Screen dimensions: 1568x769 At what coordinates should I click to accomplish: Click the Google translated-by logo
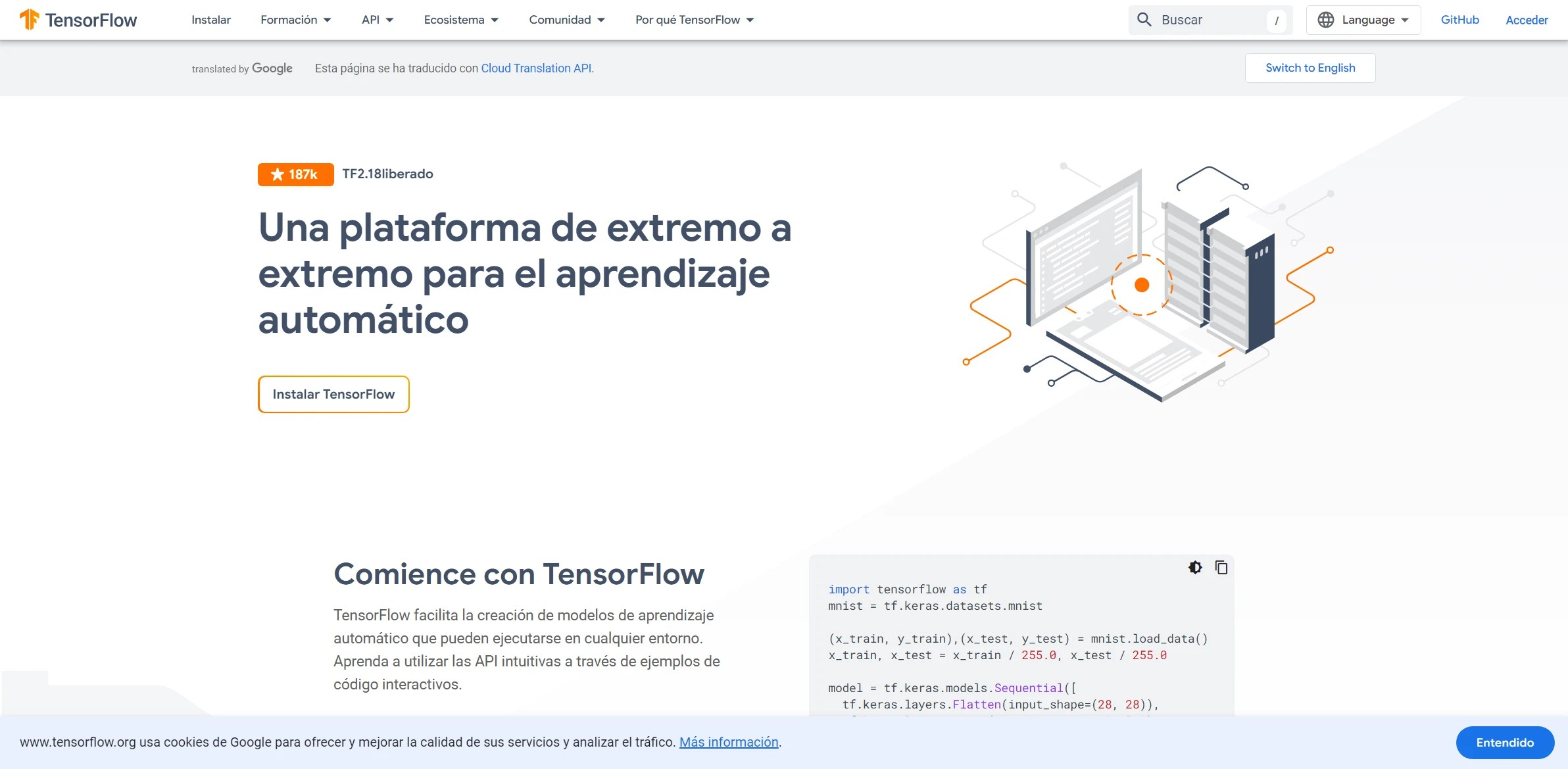[272, 68]
